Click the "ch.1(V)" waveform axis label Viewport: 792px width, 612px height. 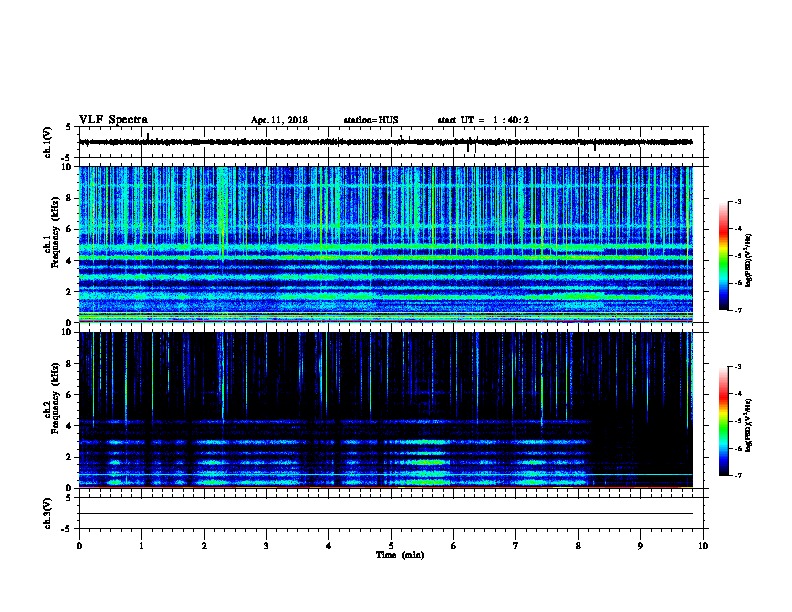[x=47, y=142]
